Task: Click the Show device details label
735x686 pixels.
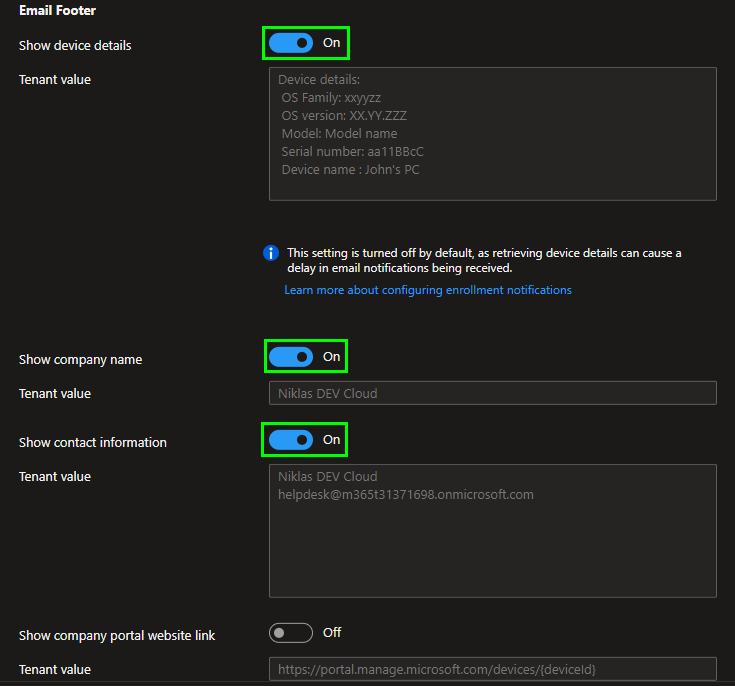Action: 75,45
